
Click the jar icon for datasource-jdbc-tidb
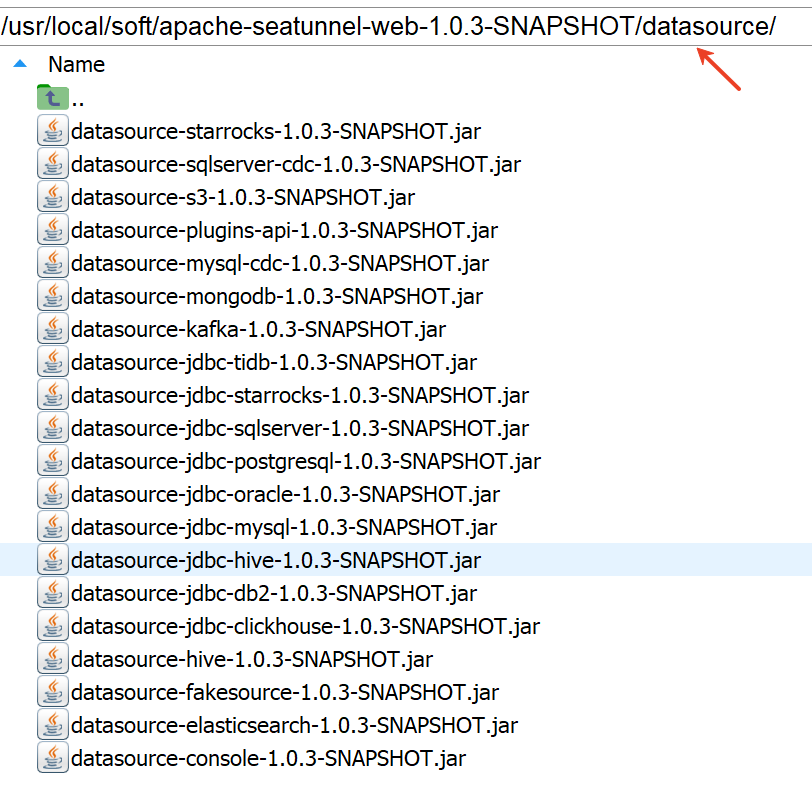point(53,362)
